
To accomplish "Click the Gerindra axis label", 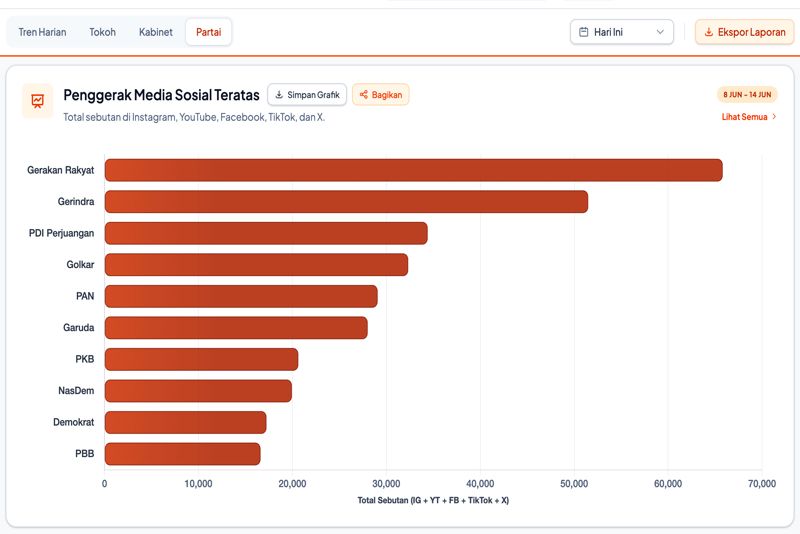I will [76, 202].
